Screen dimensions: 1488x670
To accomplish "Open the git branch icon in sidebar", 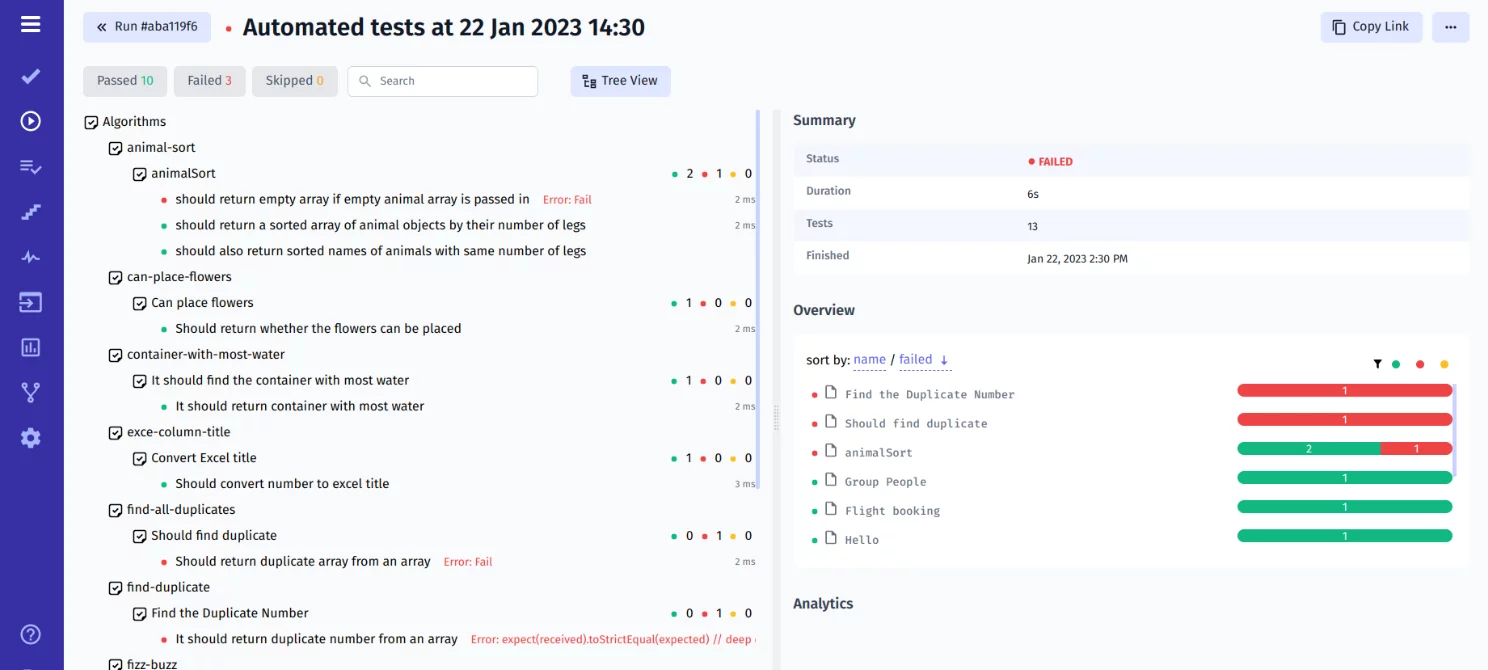I will 30,391.
